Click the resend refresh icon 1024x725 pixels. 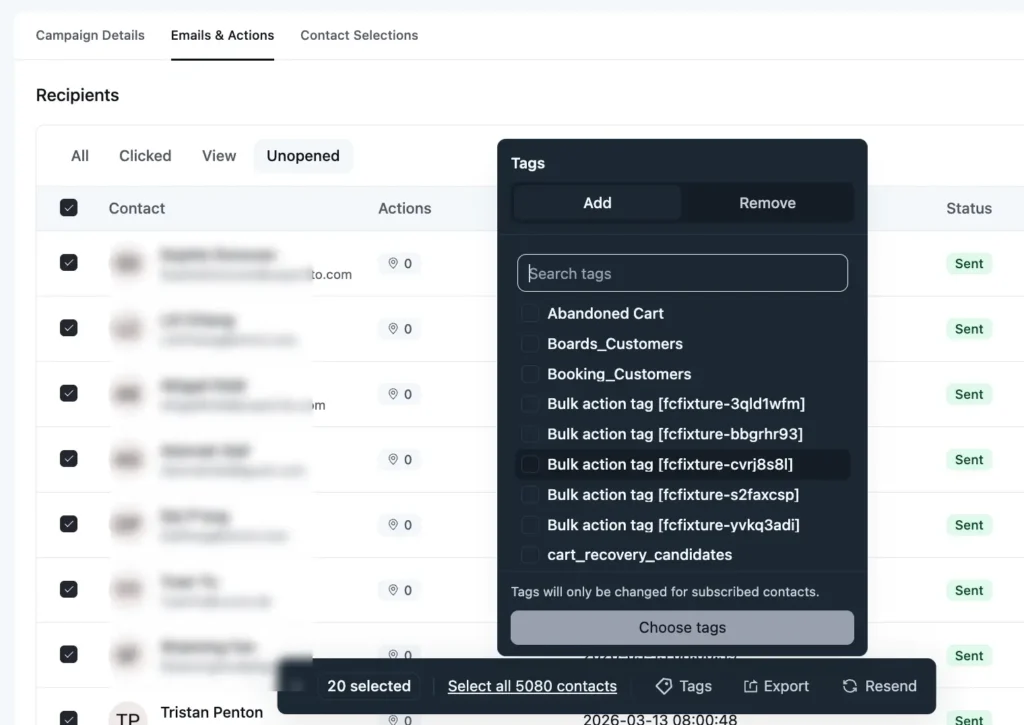click(850, 686)
